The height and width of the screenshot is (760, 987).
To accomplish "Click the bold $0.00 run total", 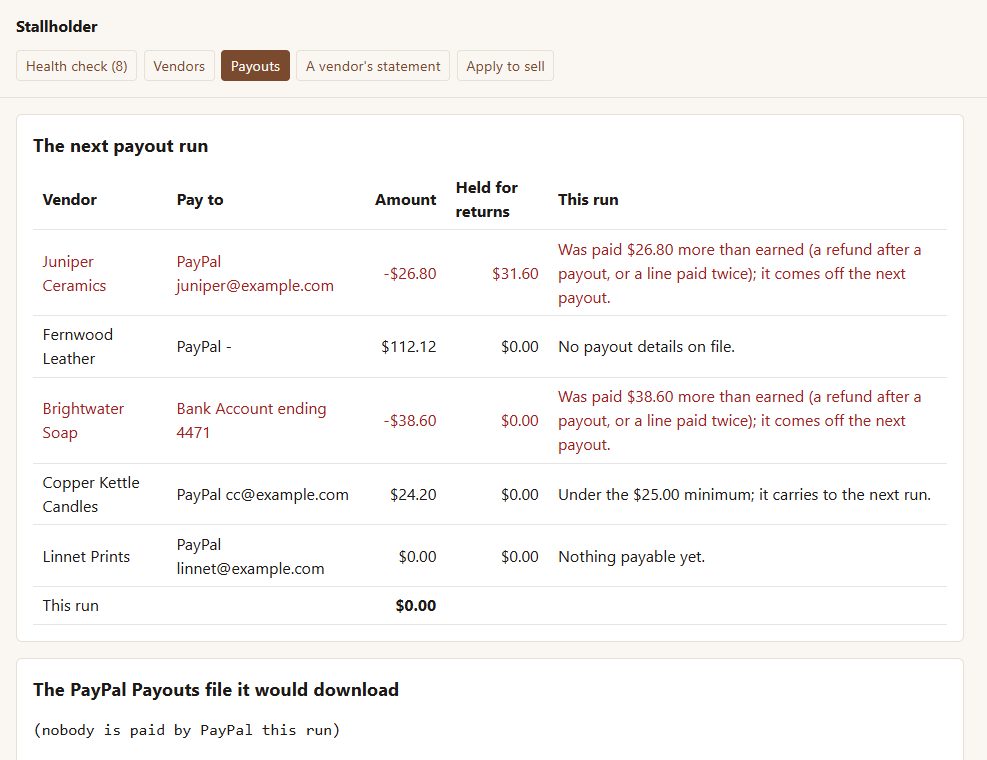I will (x=415, y=606).
